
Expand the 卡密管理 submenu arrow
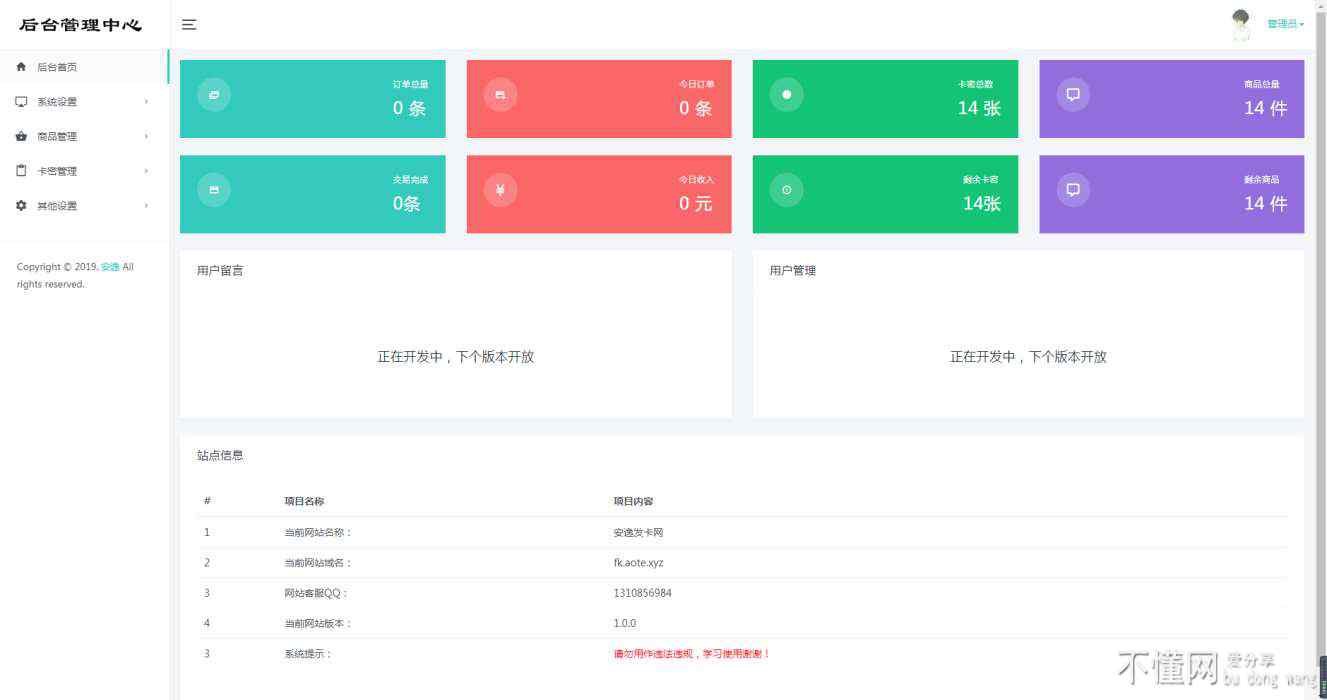[x=146, y=171]
